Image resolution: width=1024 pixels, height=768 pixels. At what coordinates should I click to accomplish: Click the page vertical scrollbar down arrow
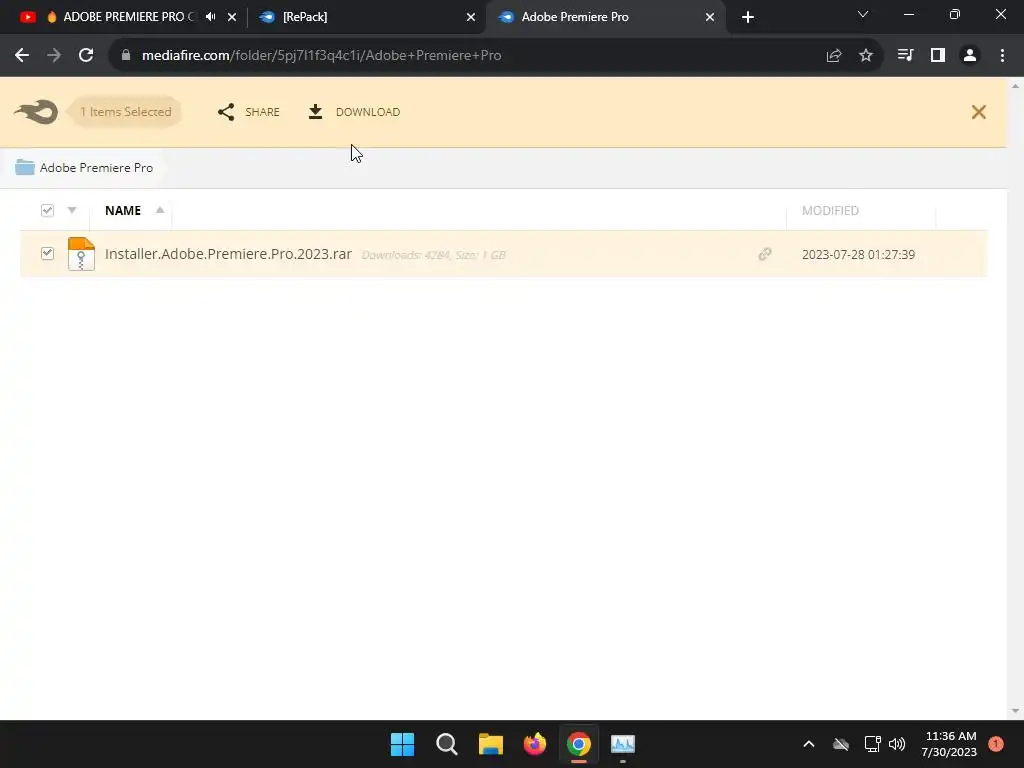tap(1015, 711)
